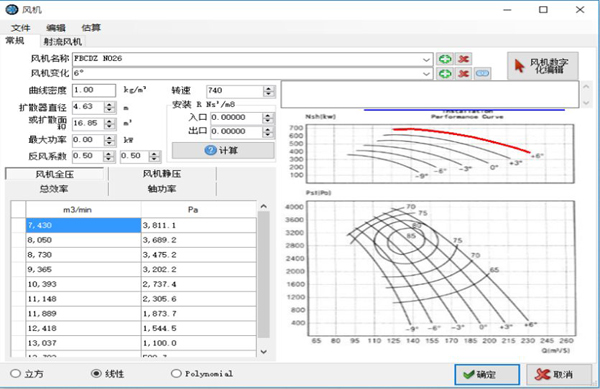Click green add icon beside fan name
600x389 pixels.
445,59
